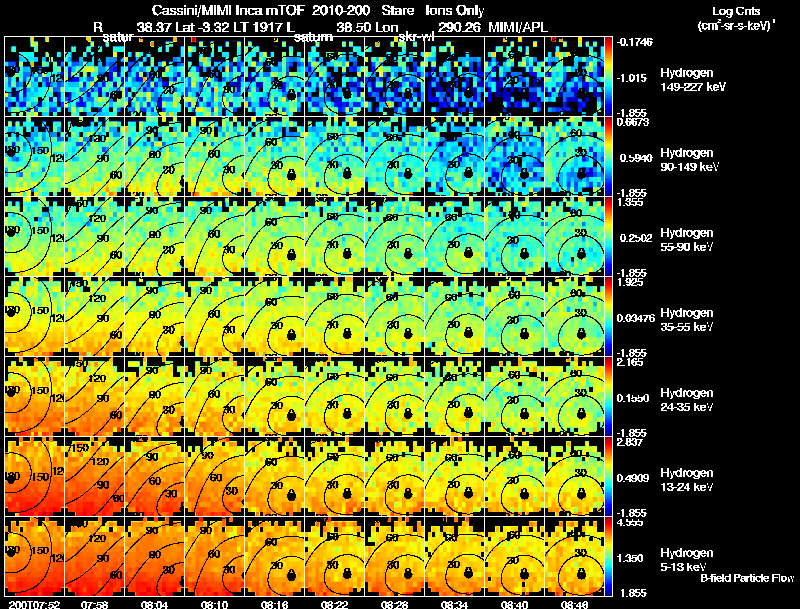Click the '-0.1746' colorbar maximum value

point(634,42)
